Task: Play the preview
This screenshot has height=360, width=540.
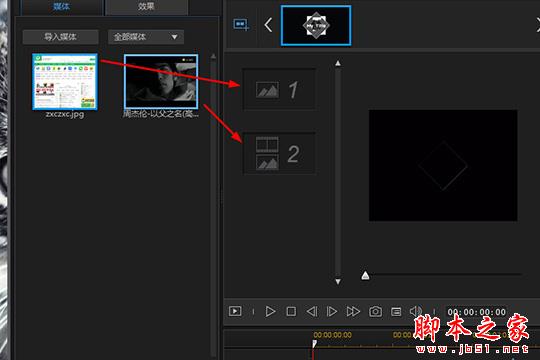Action: click(270, 311)
